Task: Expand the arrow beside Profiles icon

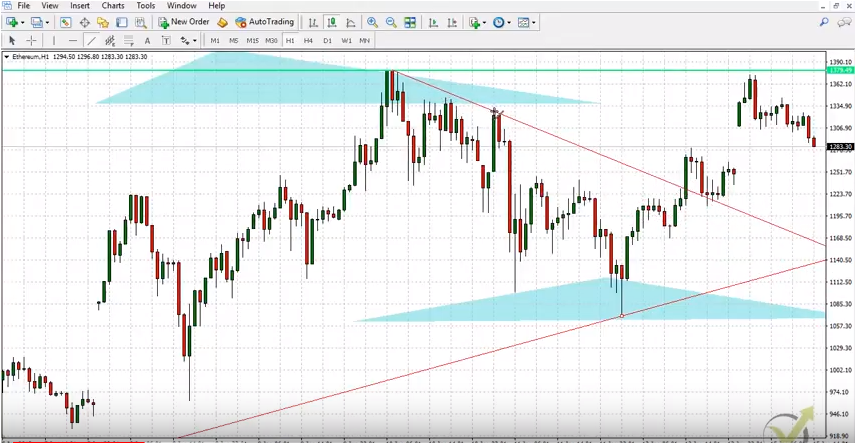Action: click(48, 23)
